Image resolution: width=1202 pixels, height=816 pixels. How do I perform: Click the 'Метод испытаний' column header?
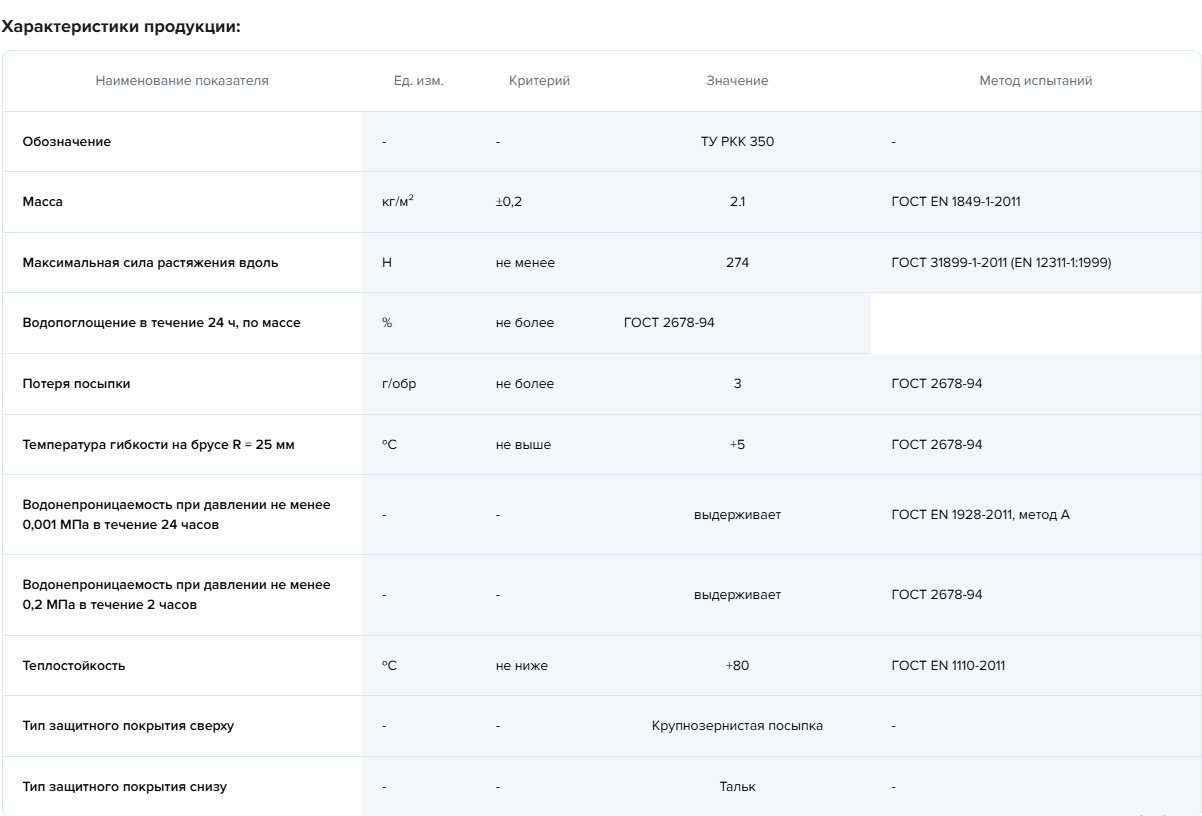pos(1035,81)
